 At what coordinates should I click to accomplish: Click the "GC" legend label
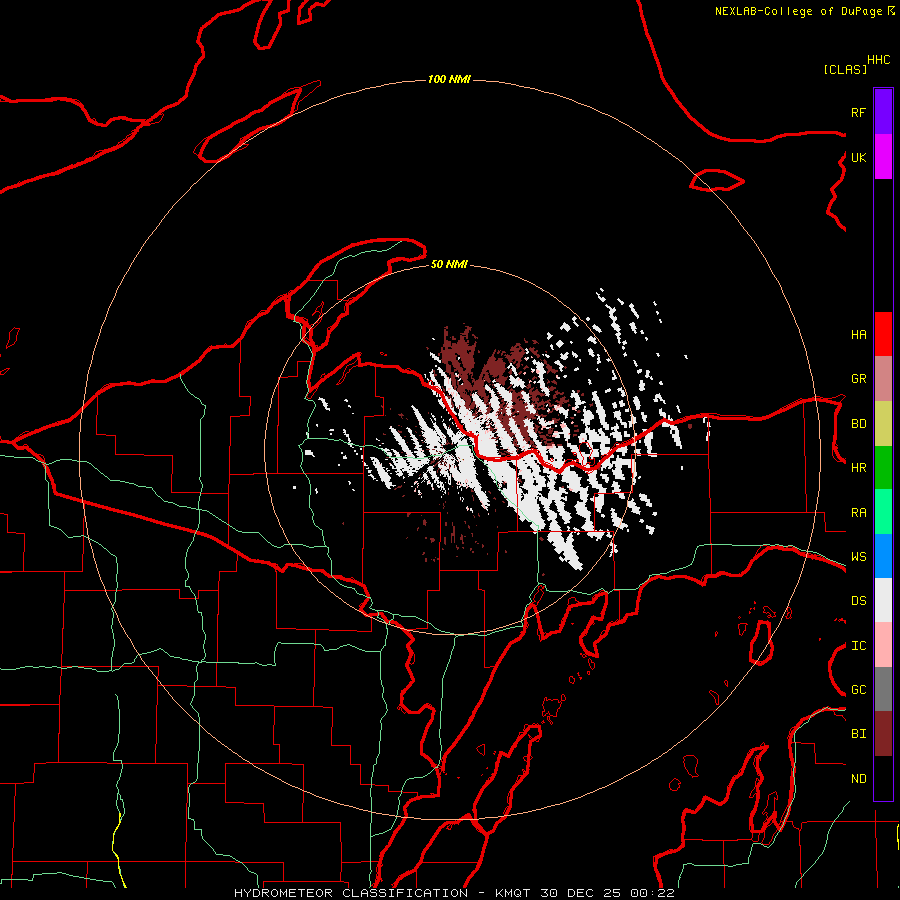(x=858, y=689)
